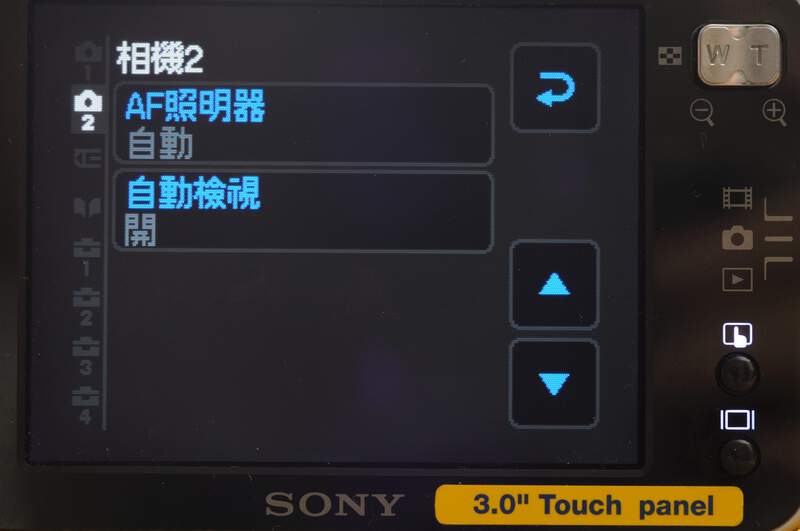Push the T side of zoom lever
The image size is (800, 531).
tap(760, 54)
